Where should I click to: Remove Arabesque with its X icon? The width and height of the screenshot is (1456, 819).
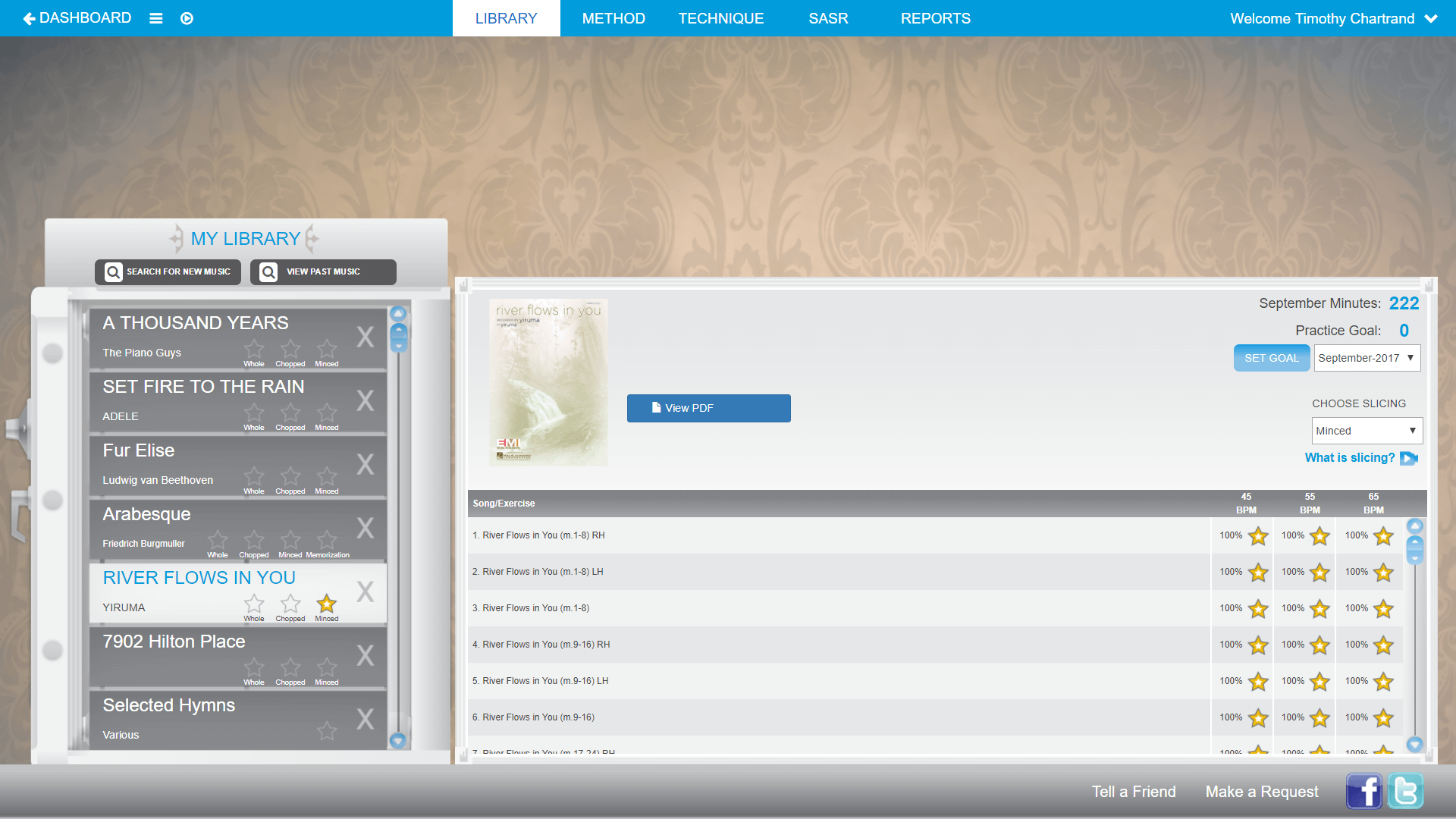[366, 528]
